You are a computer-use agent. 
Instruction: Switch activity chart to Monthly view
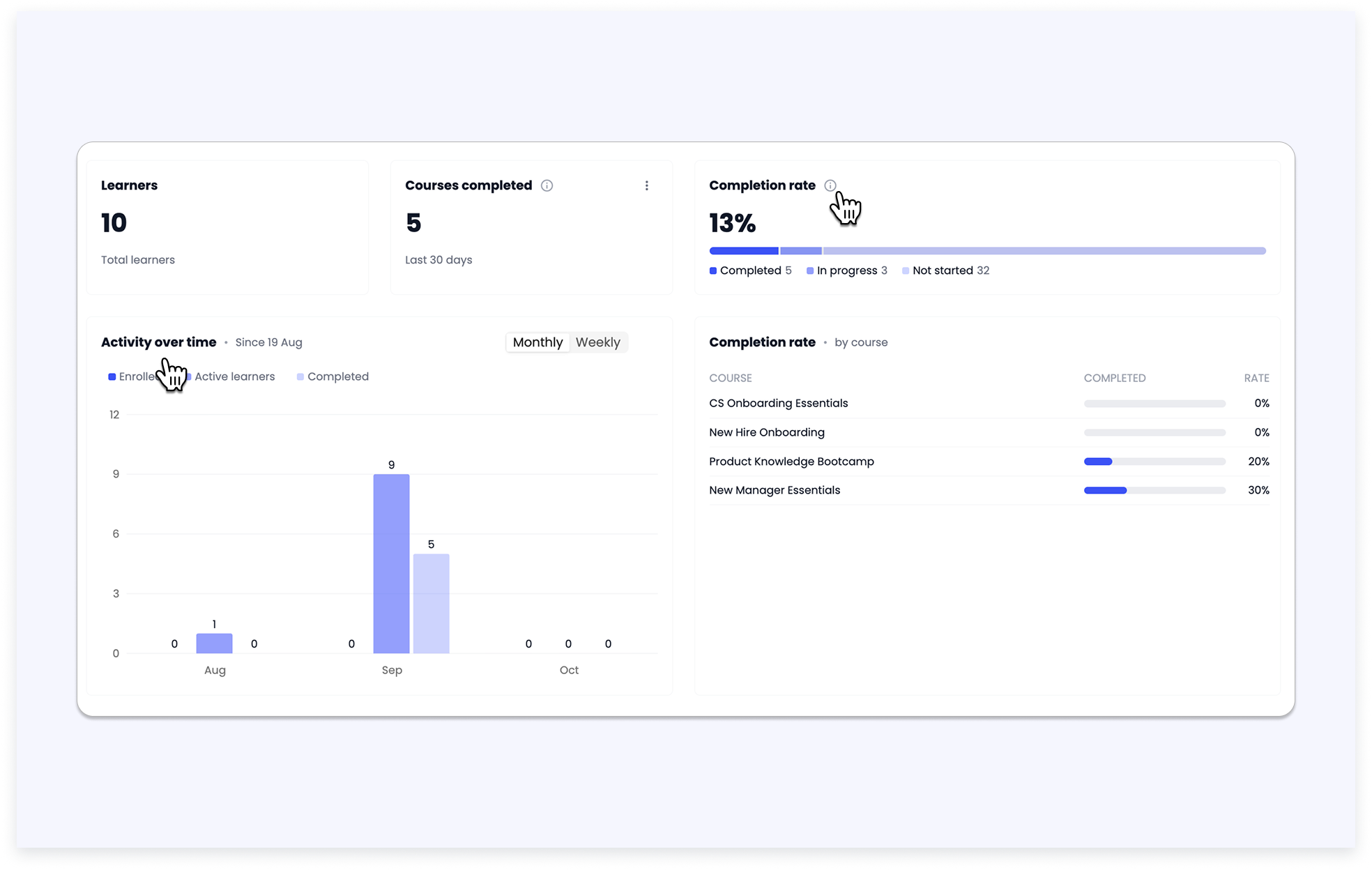pyautogui.click(x=538, y=342)
